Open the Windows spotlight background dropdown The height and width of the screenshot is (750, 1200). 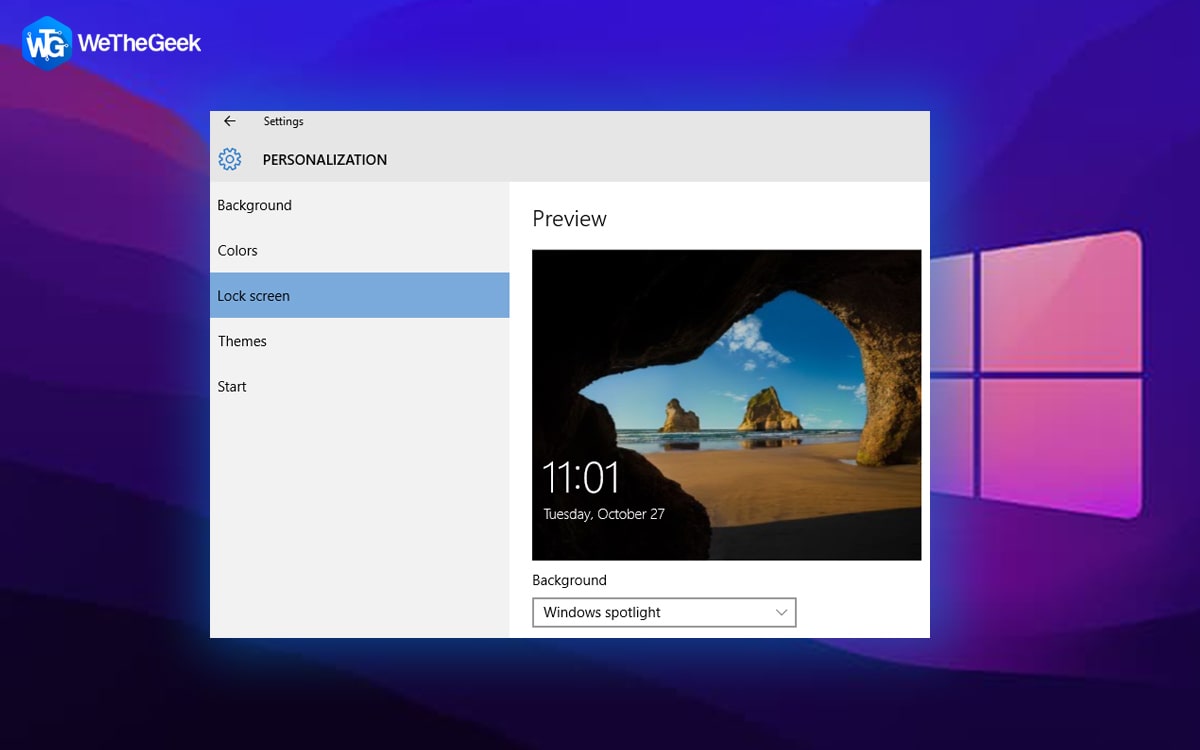(x=664, y=612)
